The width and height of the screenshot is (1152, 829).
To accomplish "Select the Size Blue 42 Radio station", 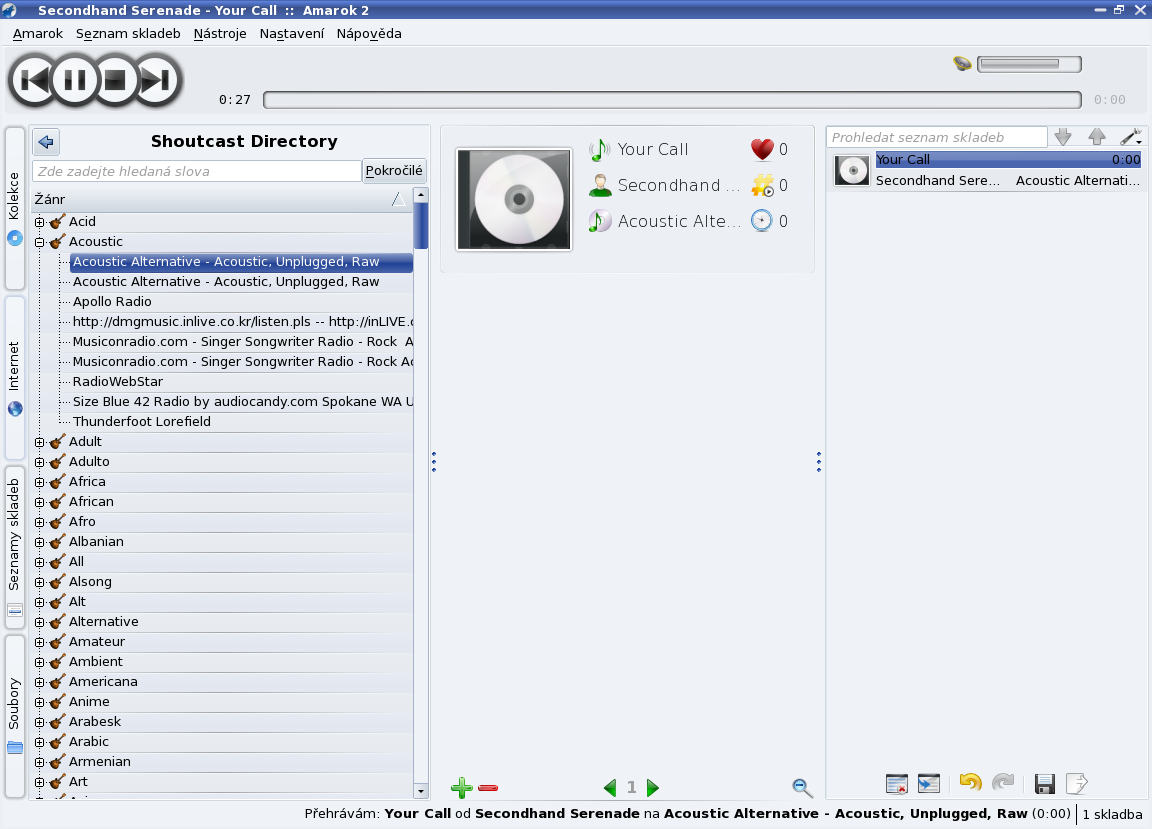I will [x=242, y=401].
